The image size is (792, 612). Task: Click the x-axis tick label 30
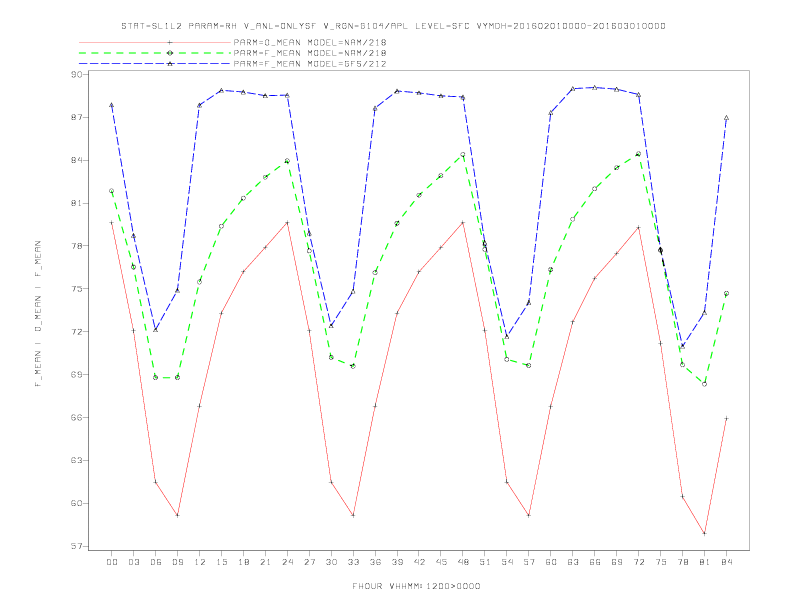[331, 562]
